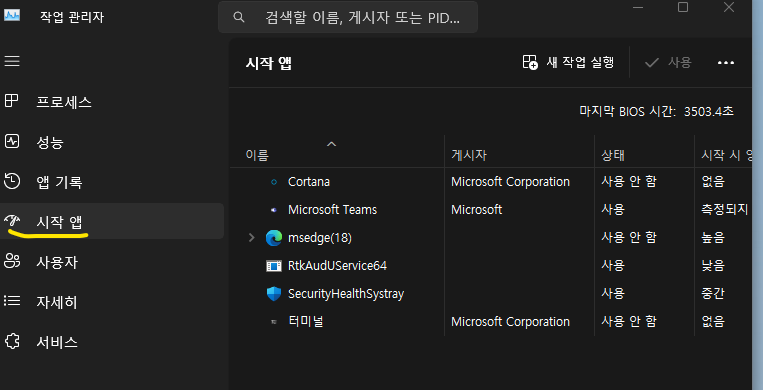Go to the 사용자 page
The image size is (763, 390).
(112, 262)
